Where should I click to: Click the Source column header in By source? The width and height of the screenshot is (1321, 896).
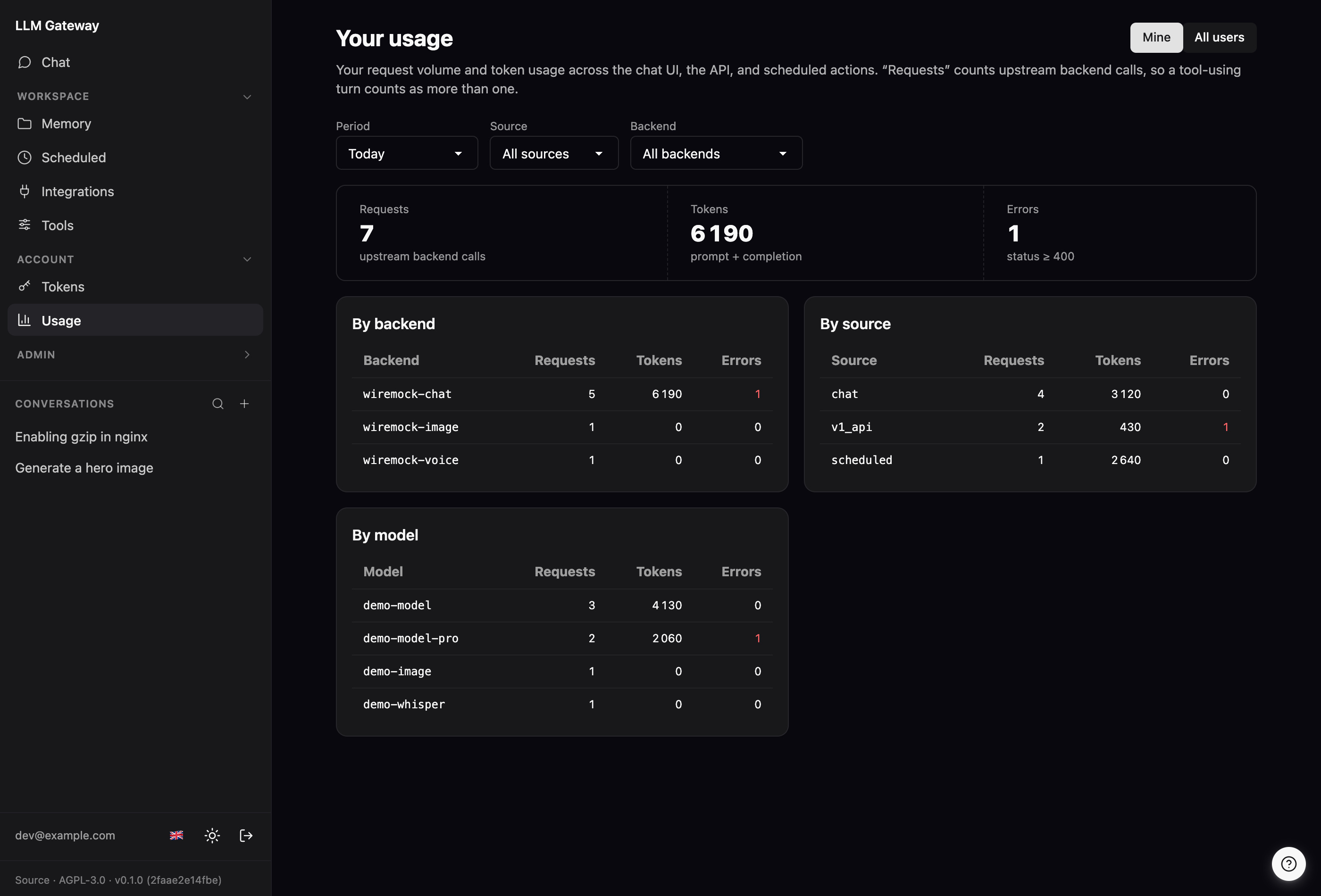click(853, 360)
